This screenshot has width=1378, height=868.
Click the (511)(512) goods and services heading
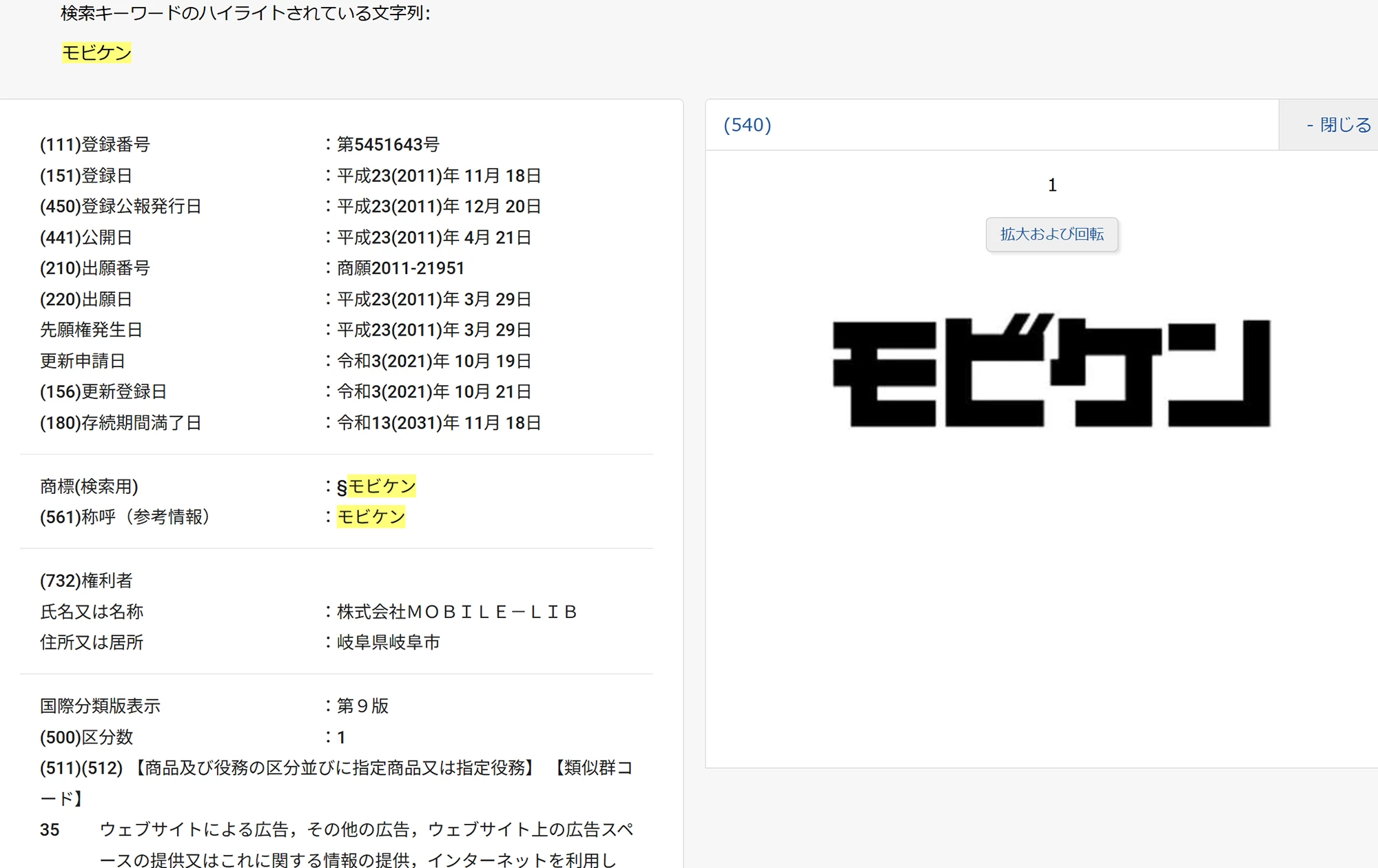pyautogui.click(x=336, y=783)
